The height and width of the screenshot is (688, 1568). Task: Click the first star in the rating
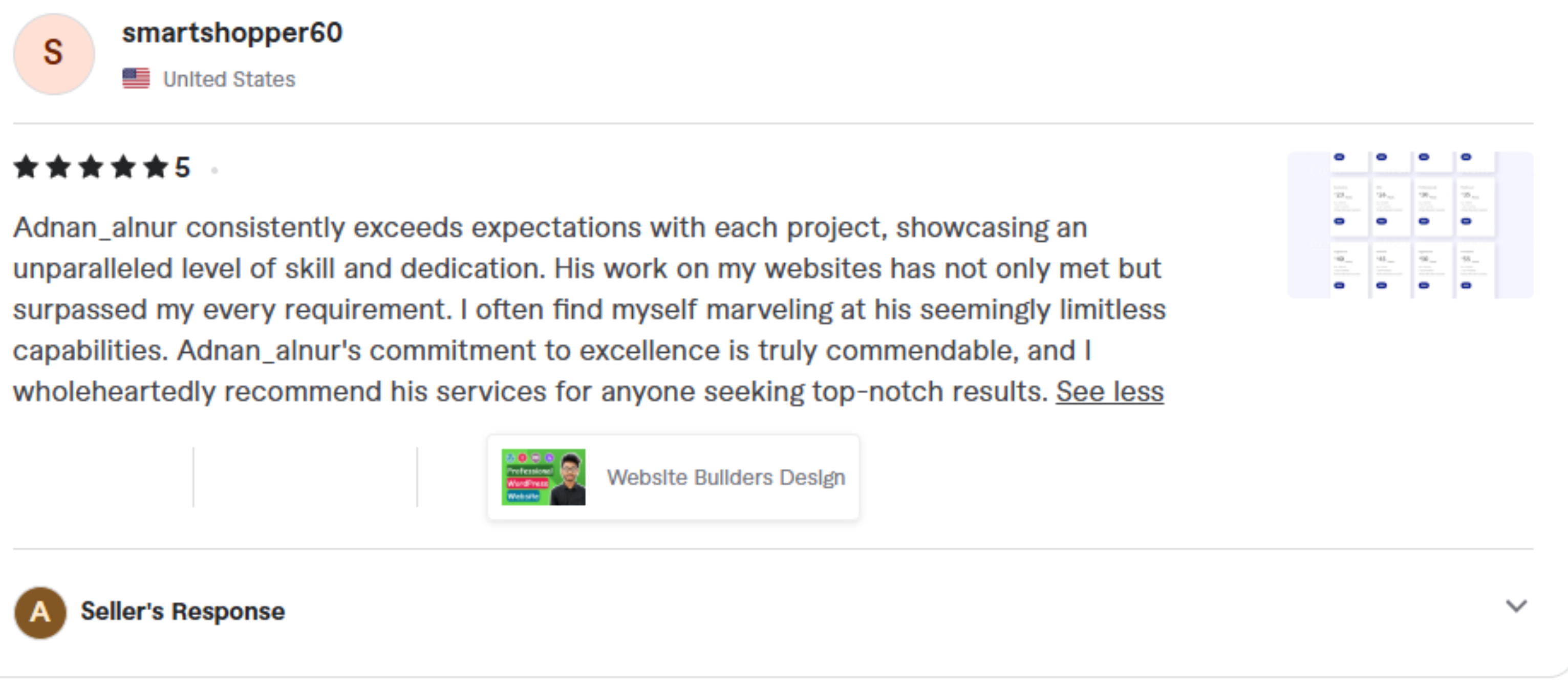(x=26, y=167)
